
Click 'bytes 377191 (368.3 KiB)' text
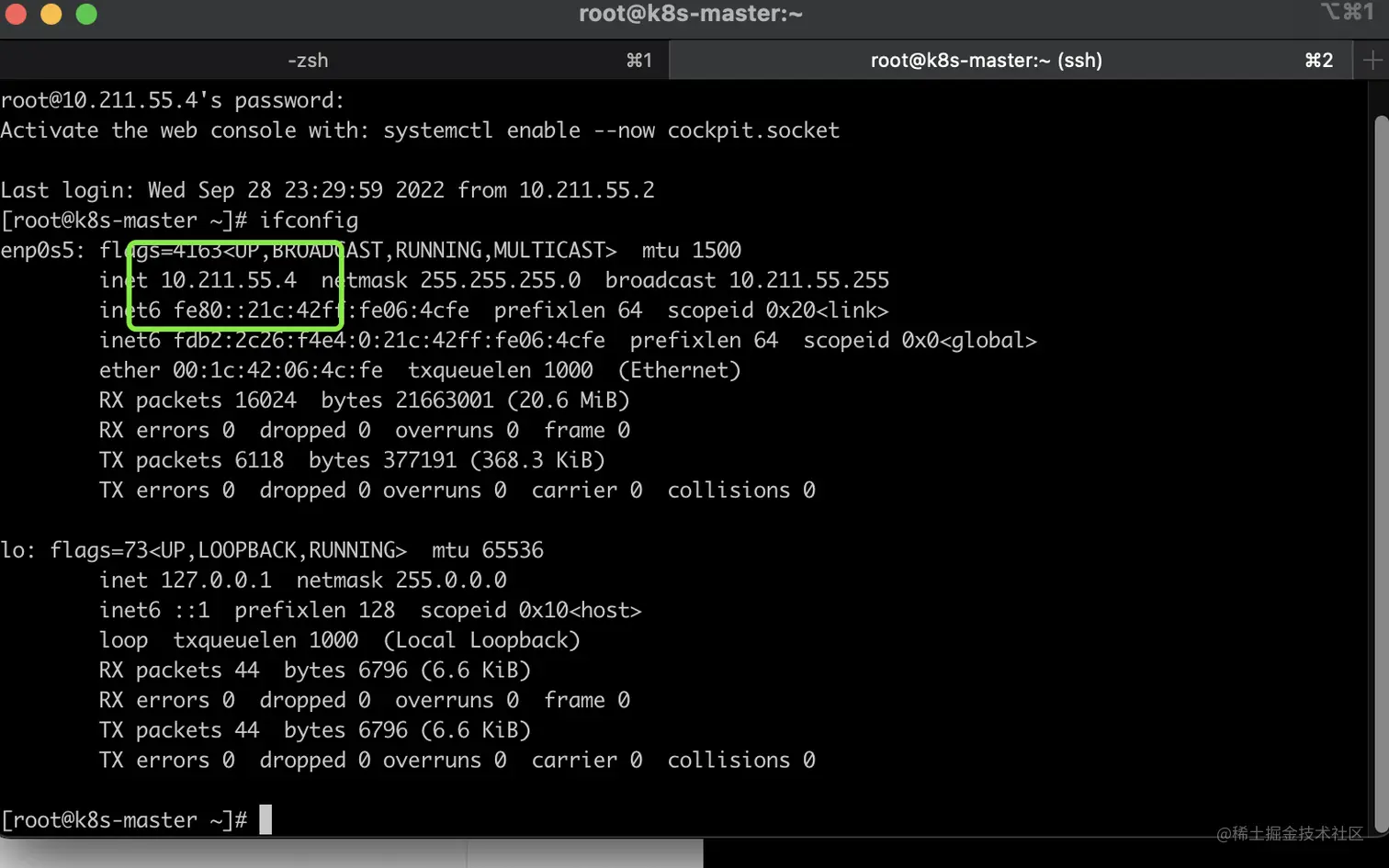coord(457,460)
